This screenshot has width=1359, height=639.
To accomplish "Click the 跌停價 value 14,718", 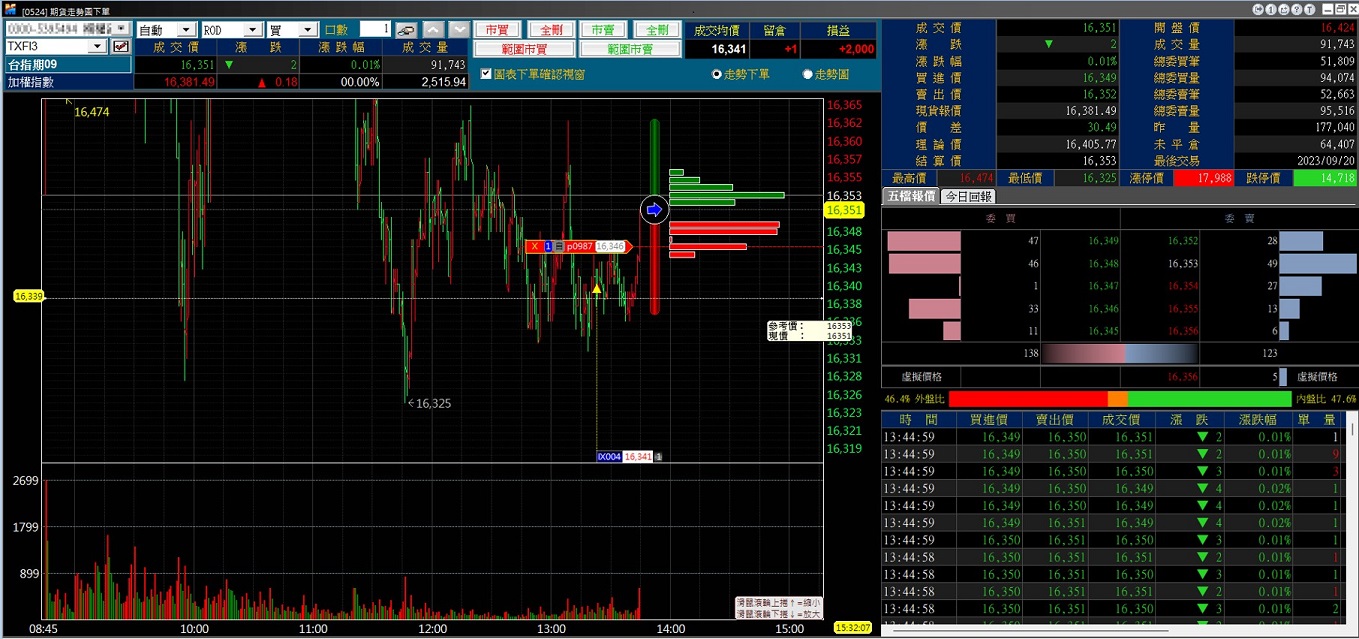I will [x=1325, y=178].
